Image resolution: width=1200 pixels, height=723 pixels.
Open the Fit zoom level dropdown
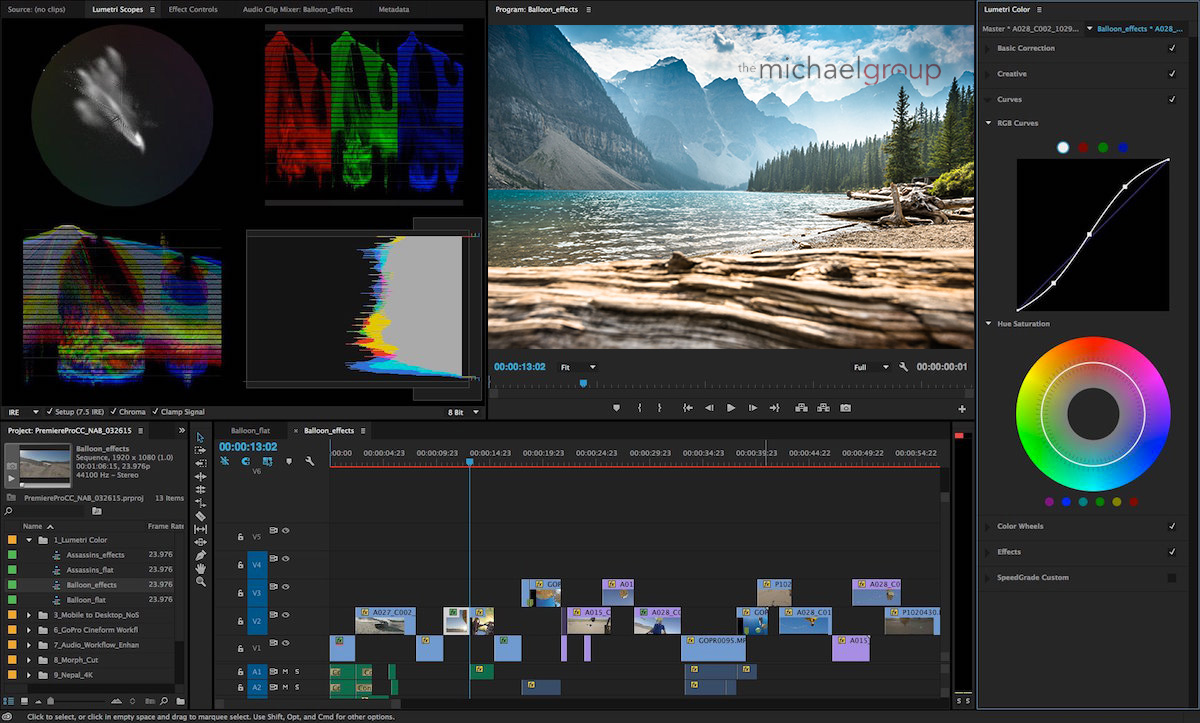[x=577, y=367]
